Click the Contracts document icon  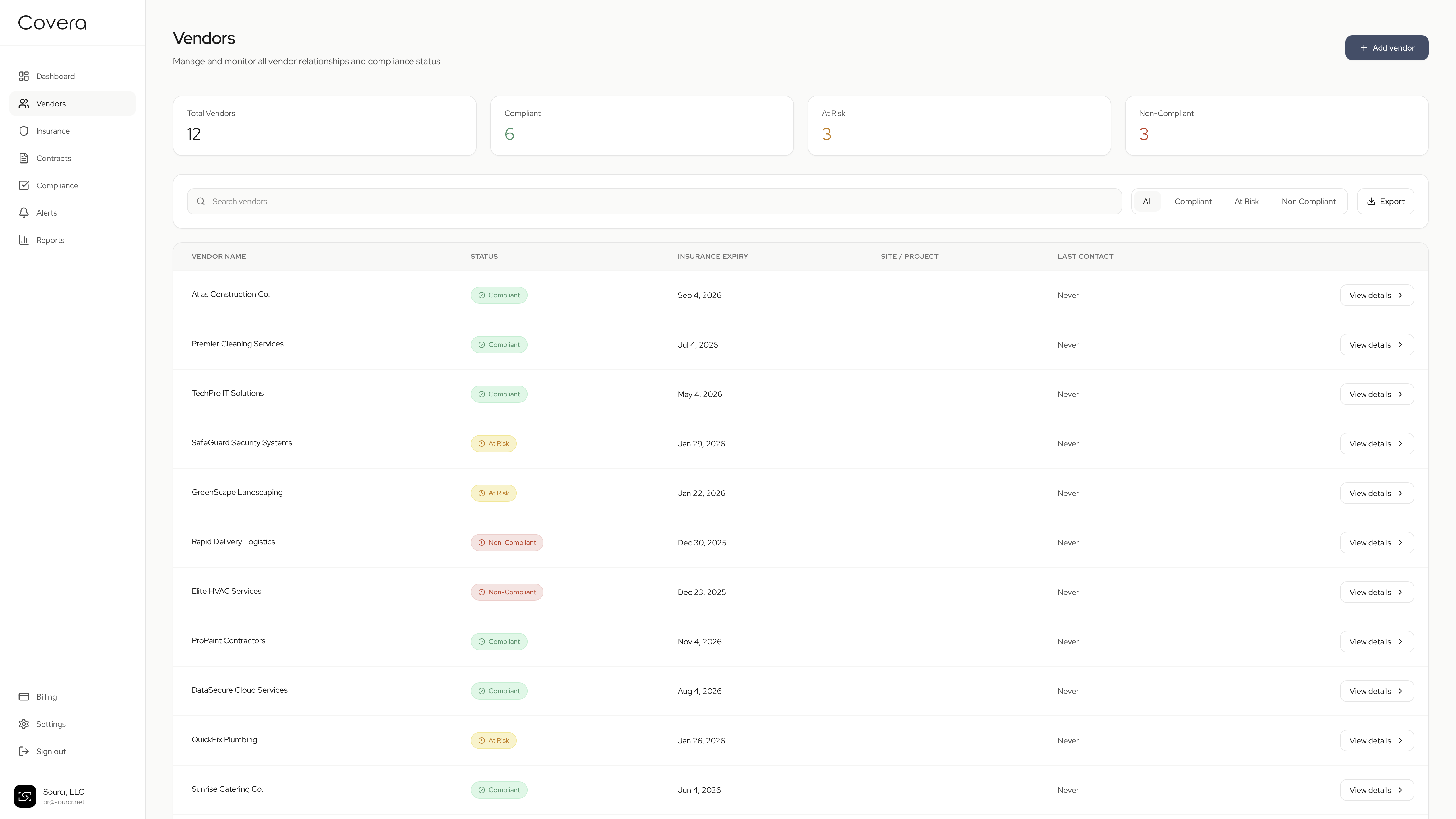pos(24,158)
